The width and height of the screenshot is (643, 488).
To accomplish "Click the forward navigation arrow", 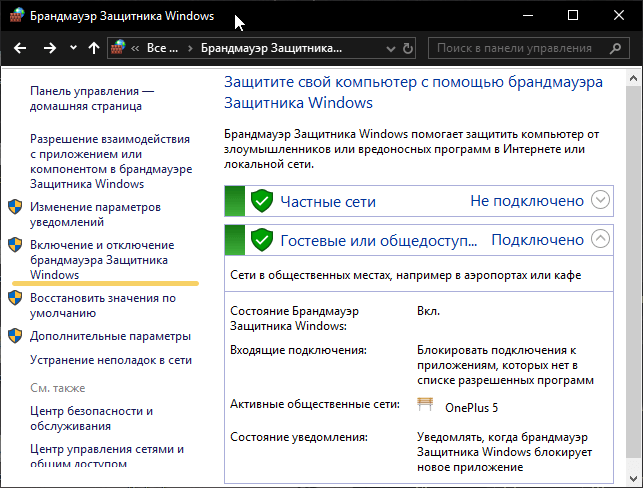I will tap(50, 48).
